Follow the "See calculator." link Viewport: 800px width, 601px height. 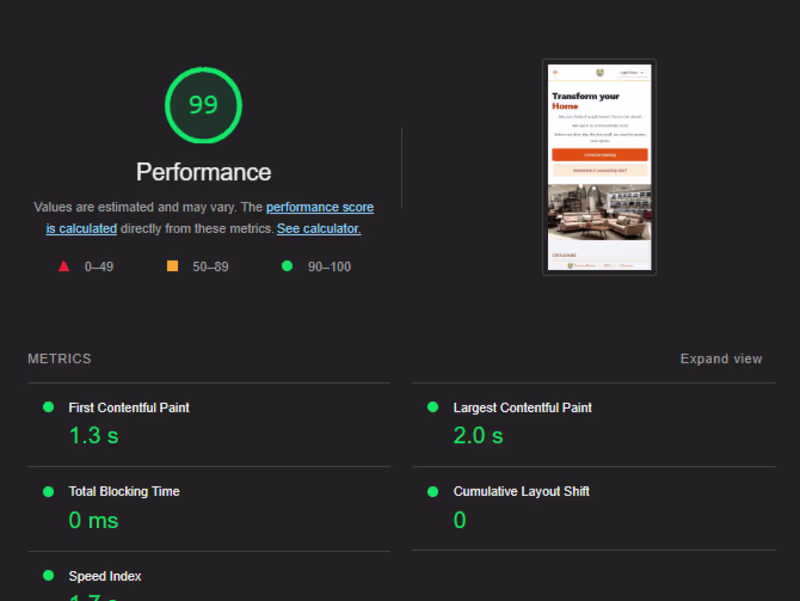[319, 229]
